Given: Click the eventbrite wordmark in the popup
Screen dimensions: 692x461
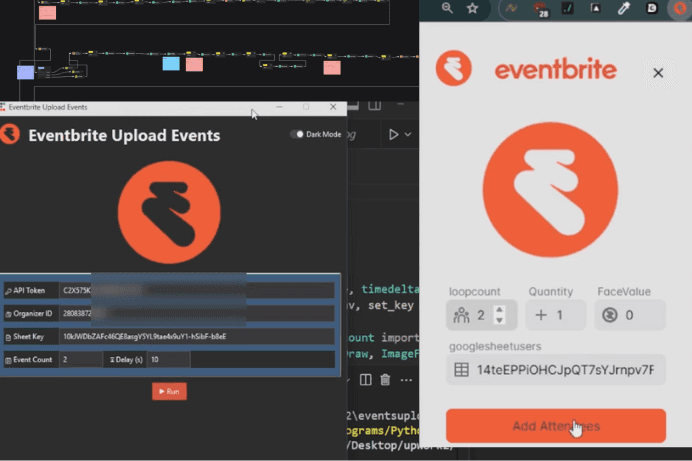Looking at the screenshot, I should (555, 70).
